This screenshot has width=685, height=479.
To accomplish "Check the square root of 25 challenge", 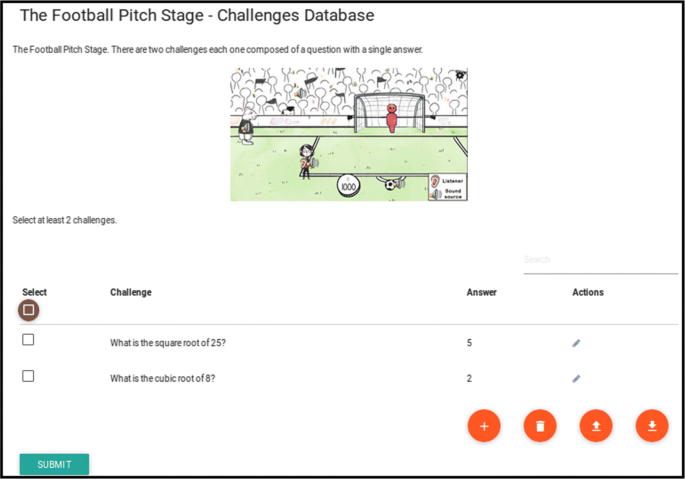I will click(x=28, y=340).
